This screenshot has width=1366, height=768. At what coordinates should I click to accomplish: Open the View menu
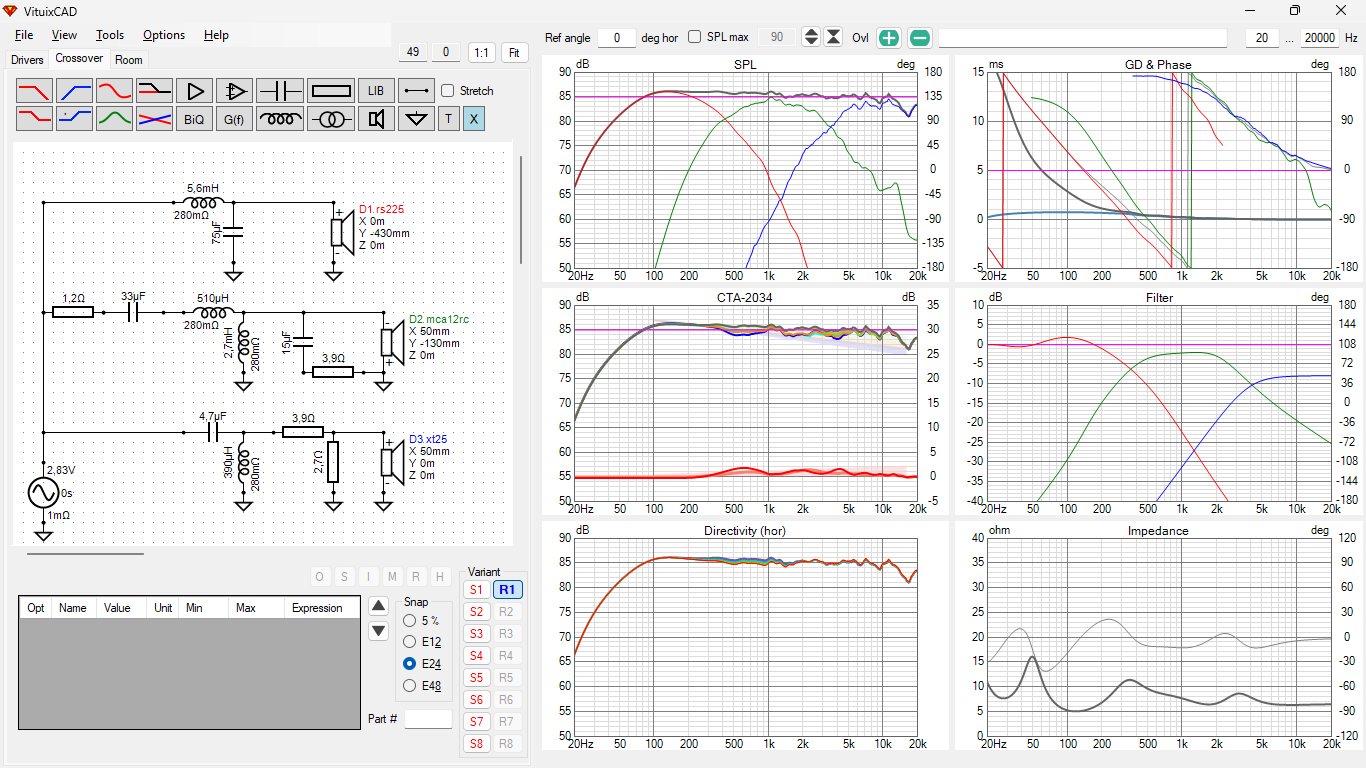64,35
